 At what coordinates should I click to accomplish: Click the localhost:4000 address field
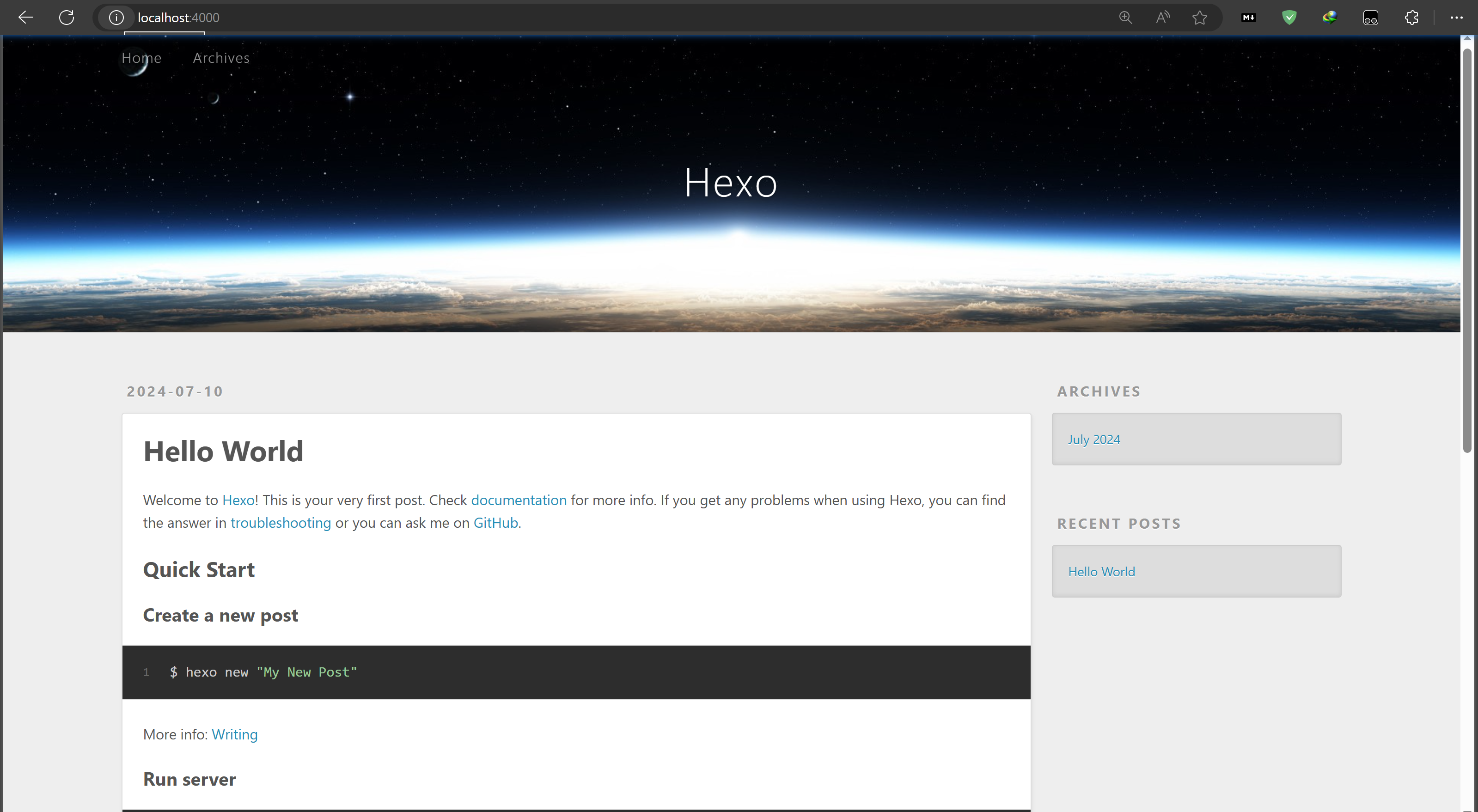click(402, 18)
